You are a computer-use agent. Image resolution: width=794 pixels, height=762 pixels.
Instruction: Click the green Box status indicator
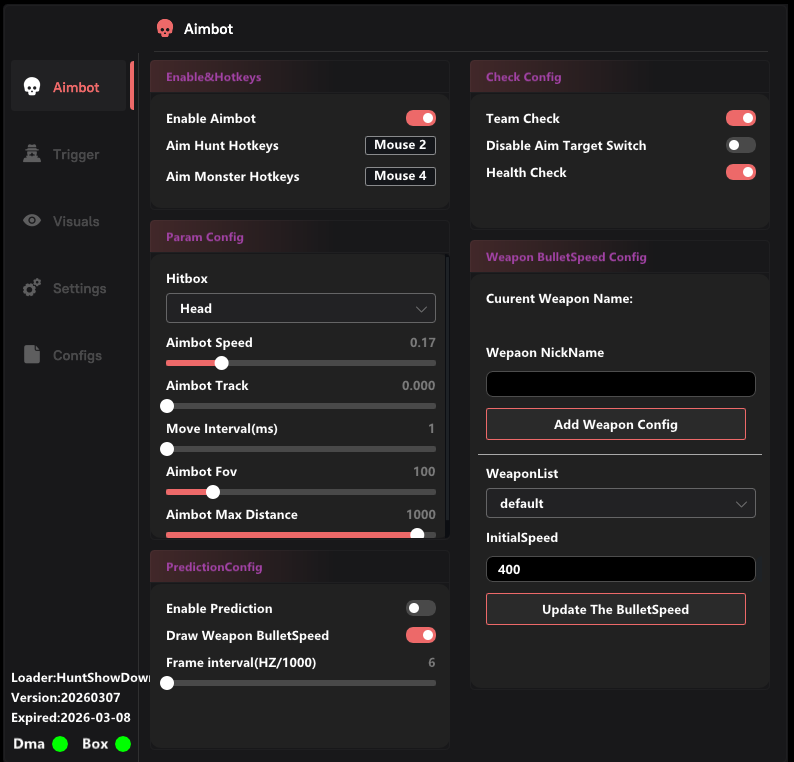point(123,744)
